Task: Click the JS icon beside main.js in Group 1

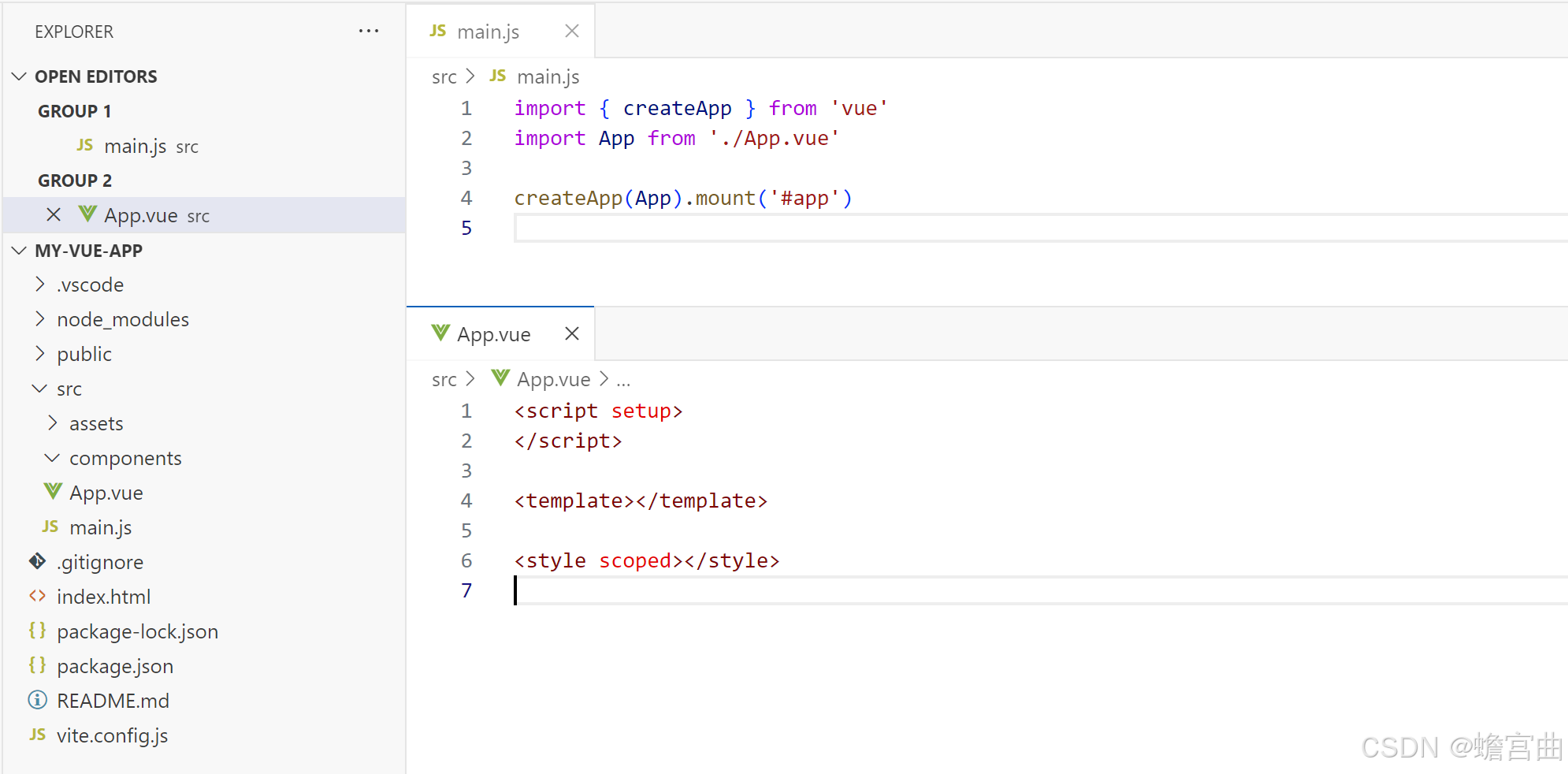Action: [x=85, y=145]
